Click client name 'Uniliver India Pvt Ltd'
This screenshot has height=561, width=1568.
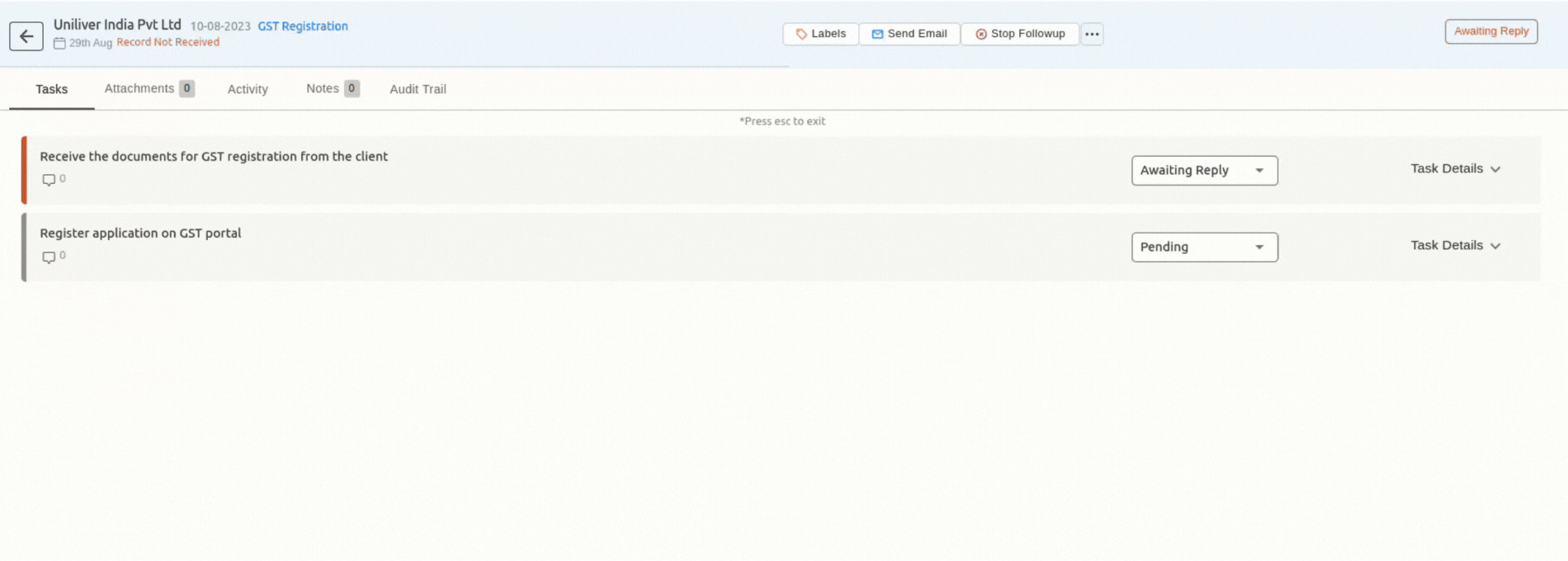click(117, 25)
